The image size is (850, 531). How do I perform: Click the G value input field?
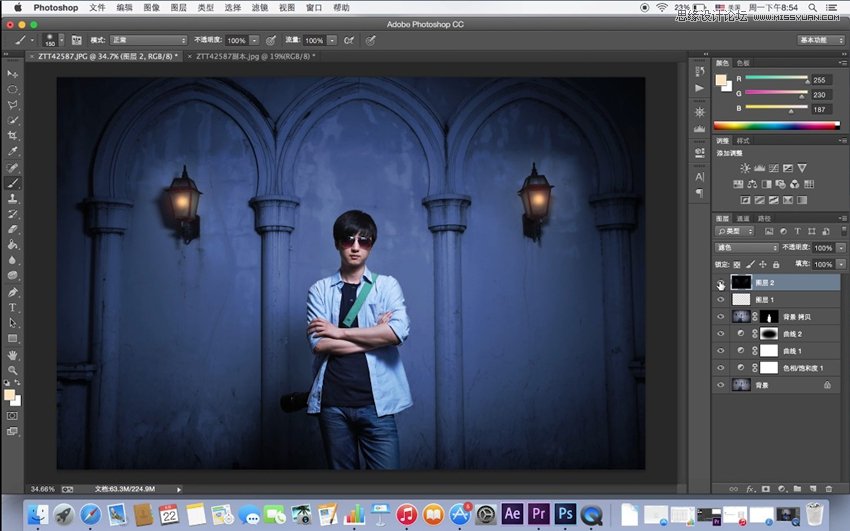click(821, 95)
